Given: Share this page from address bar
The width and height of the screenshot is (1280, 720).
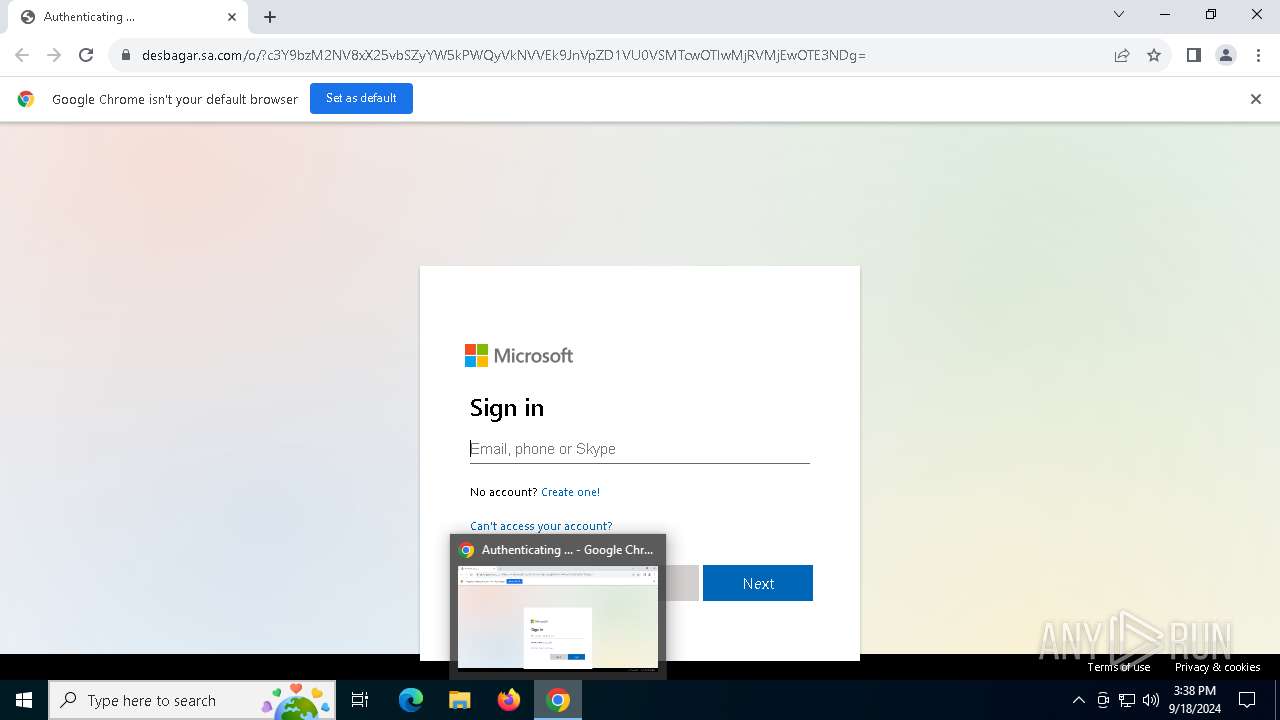Looking at the screenshot, I should [1122, 55].
